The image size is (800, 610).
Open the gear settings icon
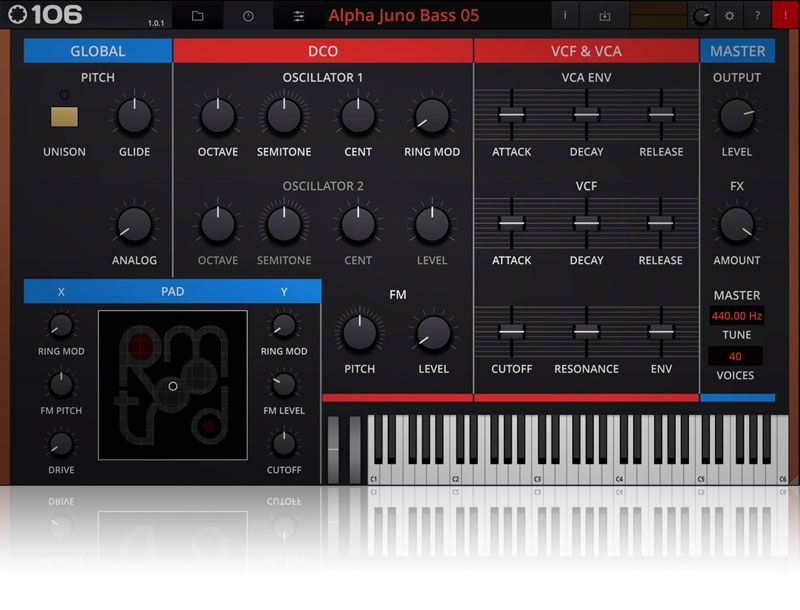coord(729,15)
